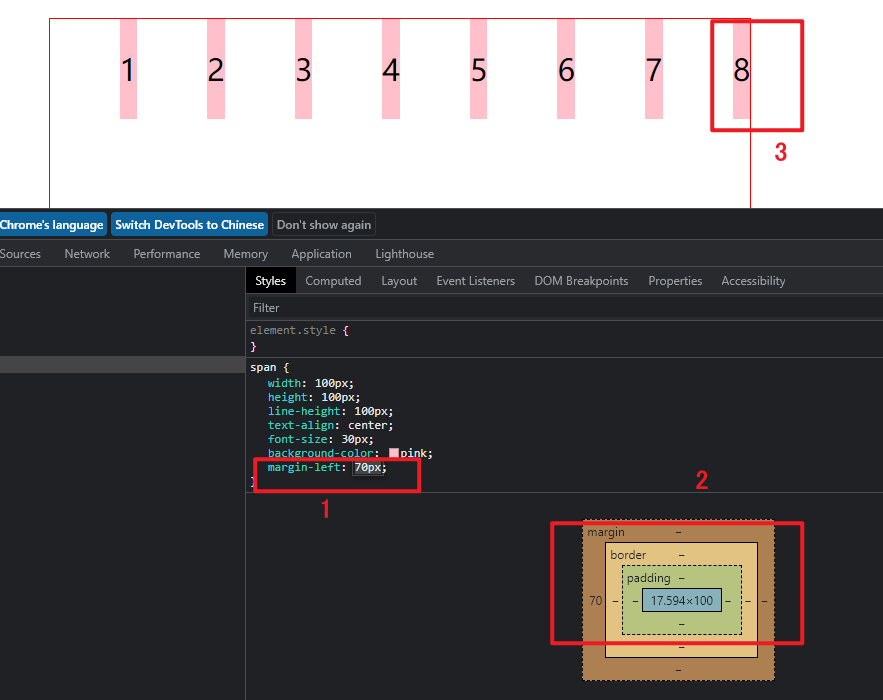Open the Sources panel tab
883x700 pixels.
[x=20, y=254]
